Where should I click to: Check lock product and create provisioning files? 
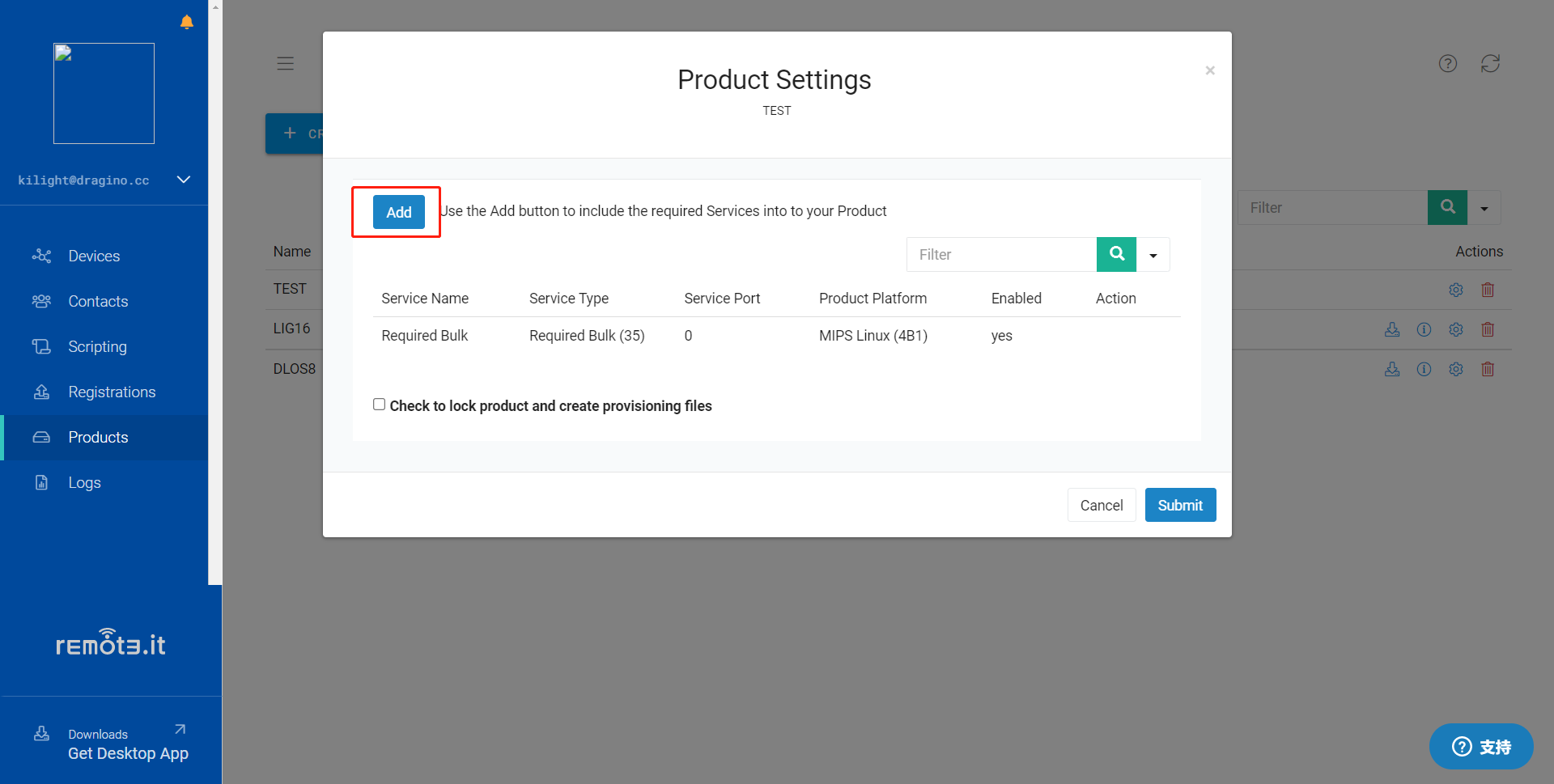coord(379,405)
